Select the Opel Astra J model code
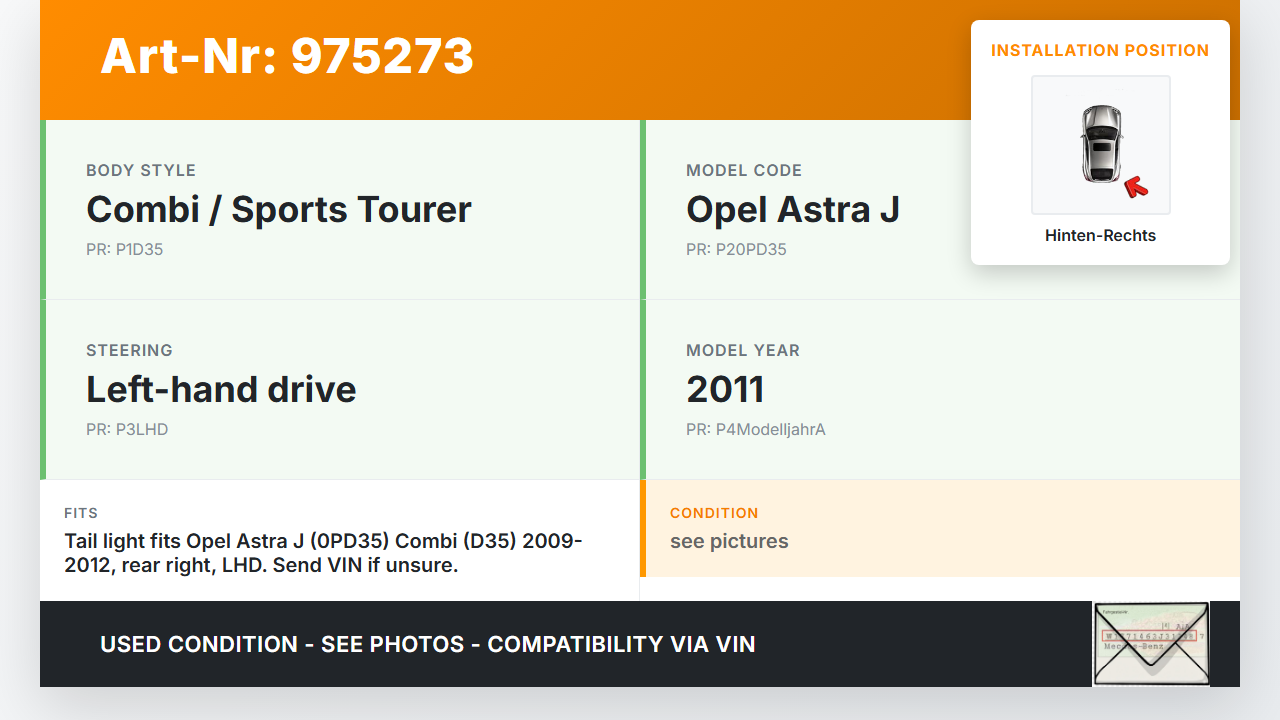Viewport: 1280px width, 720px height. (x=792, y=209)
